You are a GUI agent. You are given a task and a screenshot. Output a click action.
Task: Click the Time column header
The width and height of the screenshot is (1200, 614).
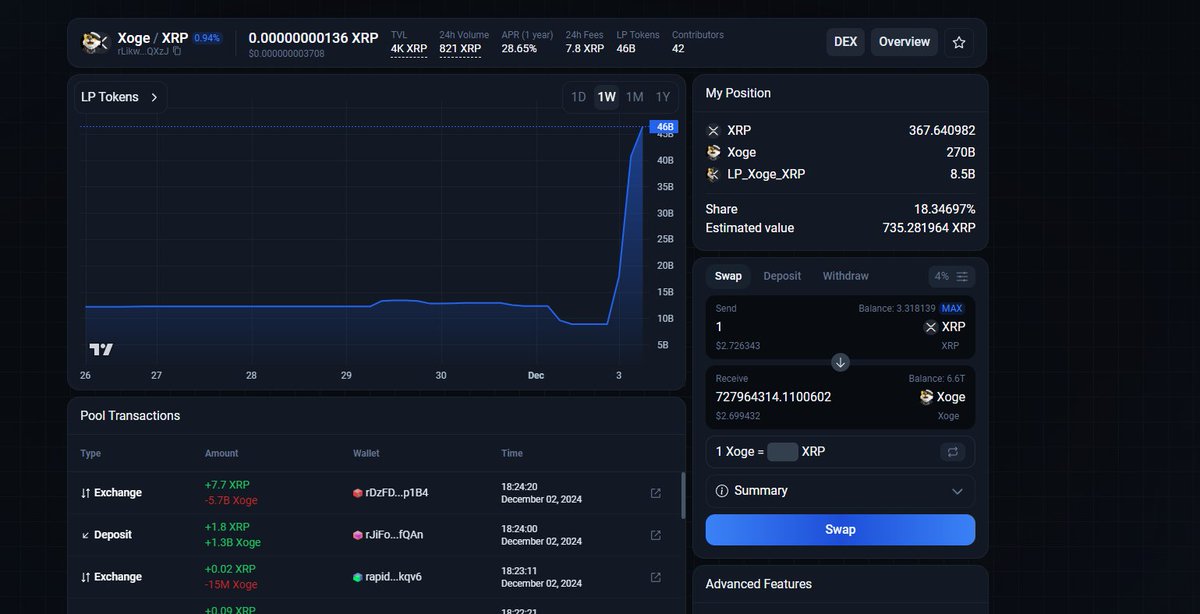pyautogui.click(x=512, y=453)
